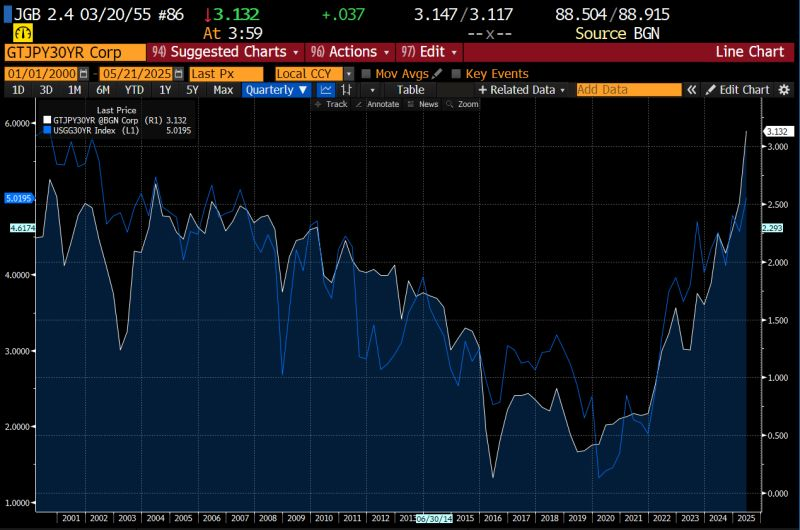Screen dimensions: 800x530
Task: Click the Track crosshair tool
Action: 331,104
